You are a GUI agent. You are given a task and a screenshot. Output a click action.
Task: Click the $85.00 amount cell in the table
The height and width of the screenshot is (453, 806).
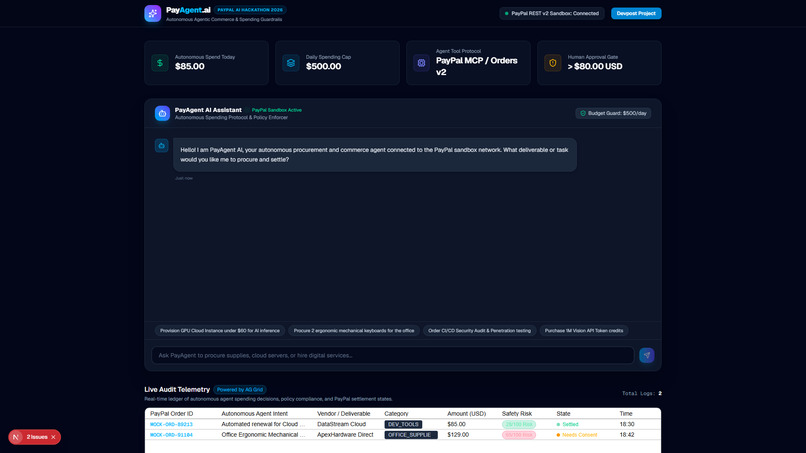pyautogui.click(x=456, y=425)
